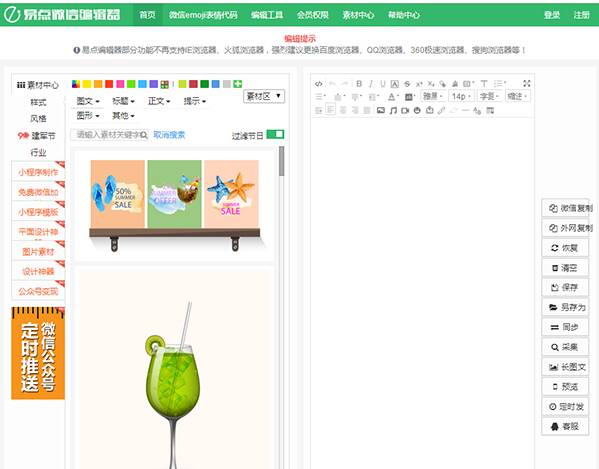Expand the 标题 dropdown
The image size is (599, 469).
coord(123,101)
